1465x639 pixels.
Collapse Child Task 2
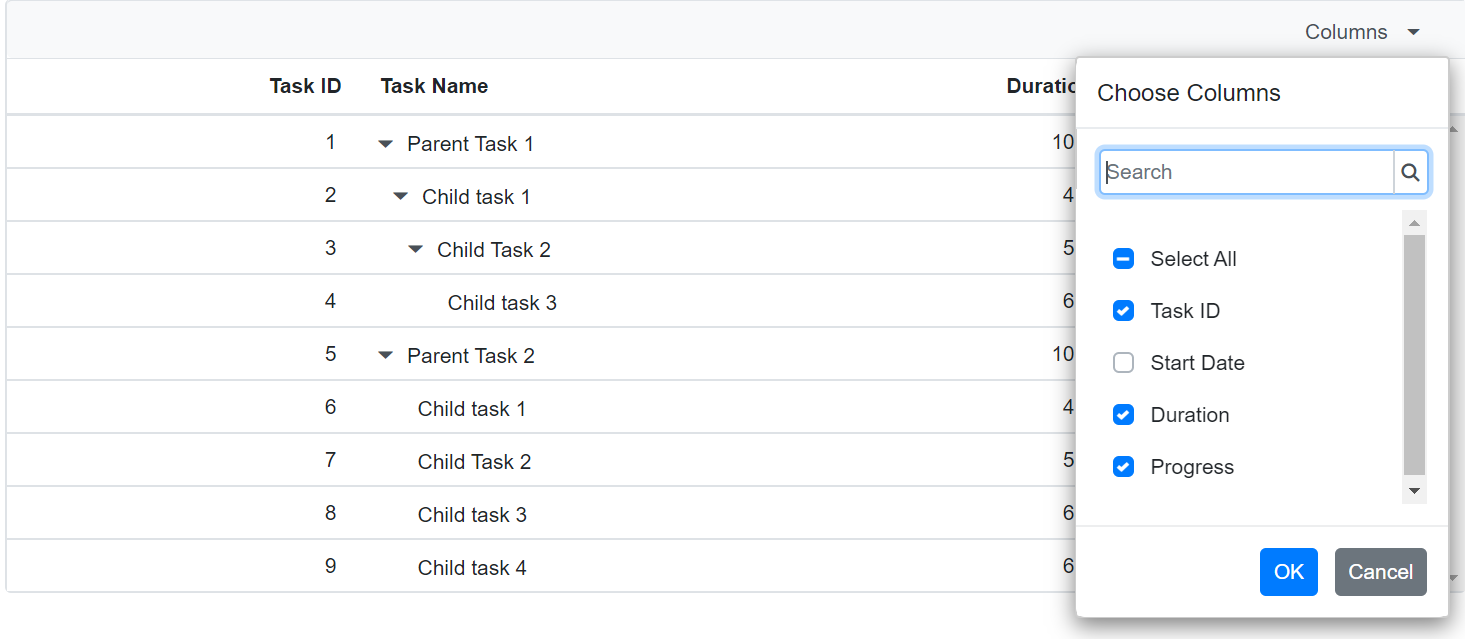tap(415, 249)
